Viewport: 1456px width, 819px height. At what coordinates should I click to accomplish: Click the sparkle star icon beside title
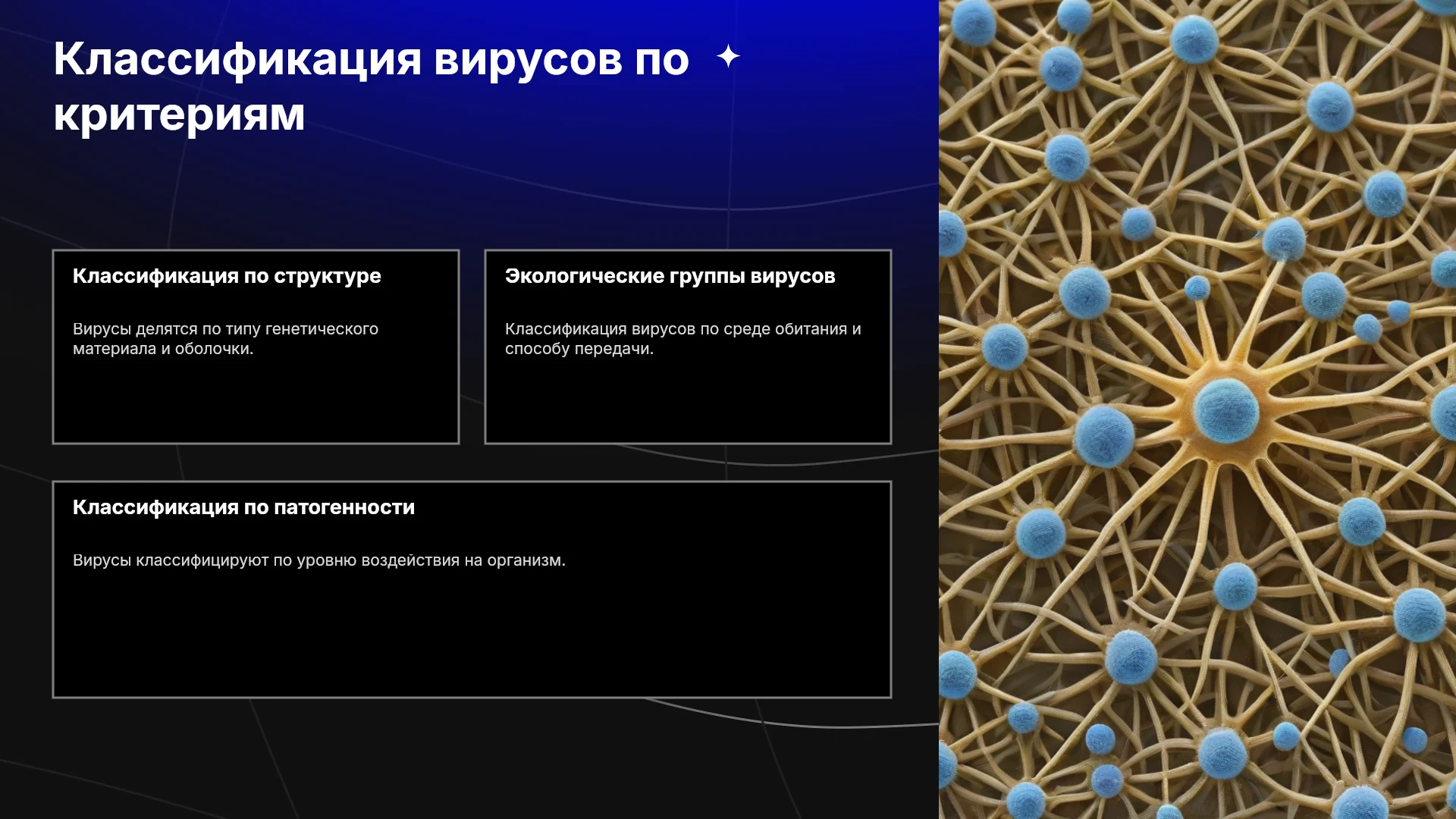(x=728, y=57)
